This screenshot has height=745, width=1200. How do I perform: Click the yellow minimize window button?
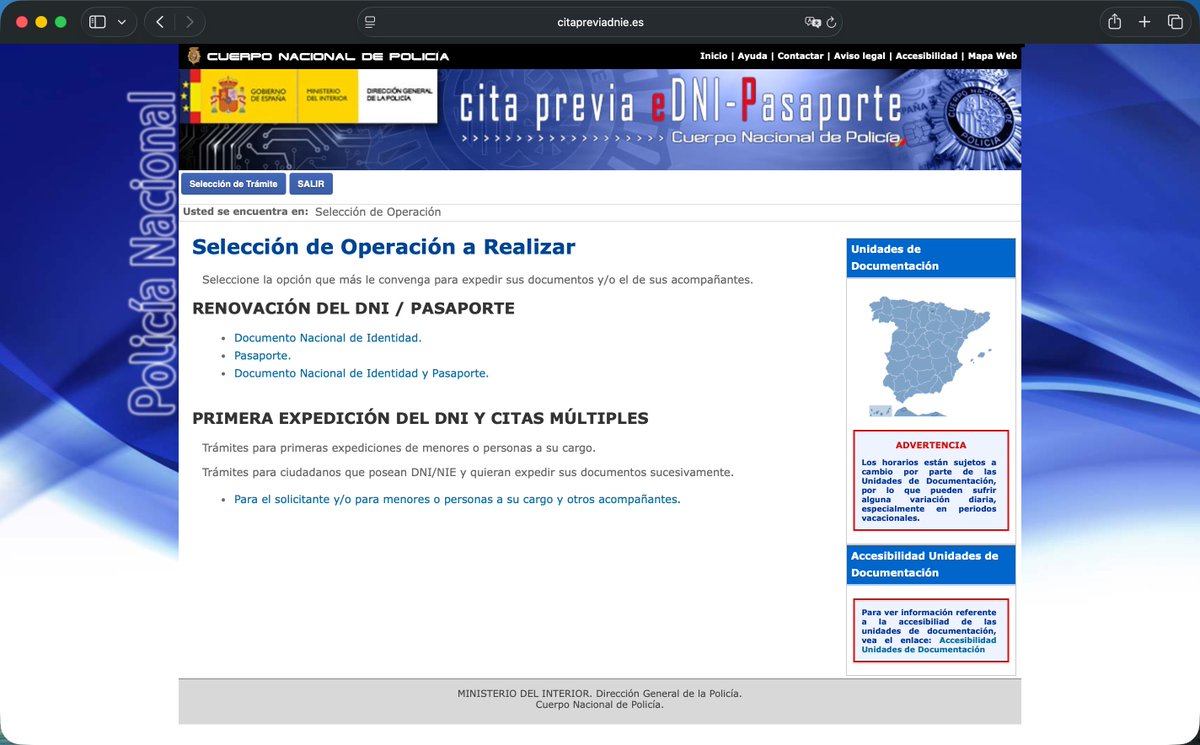41,22
